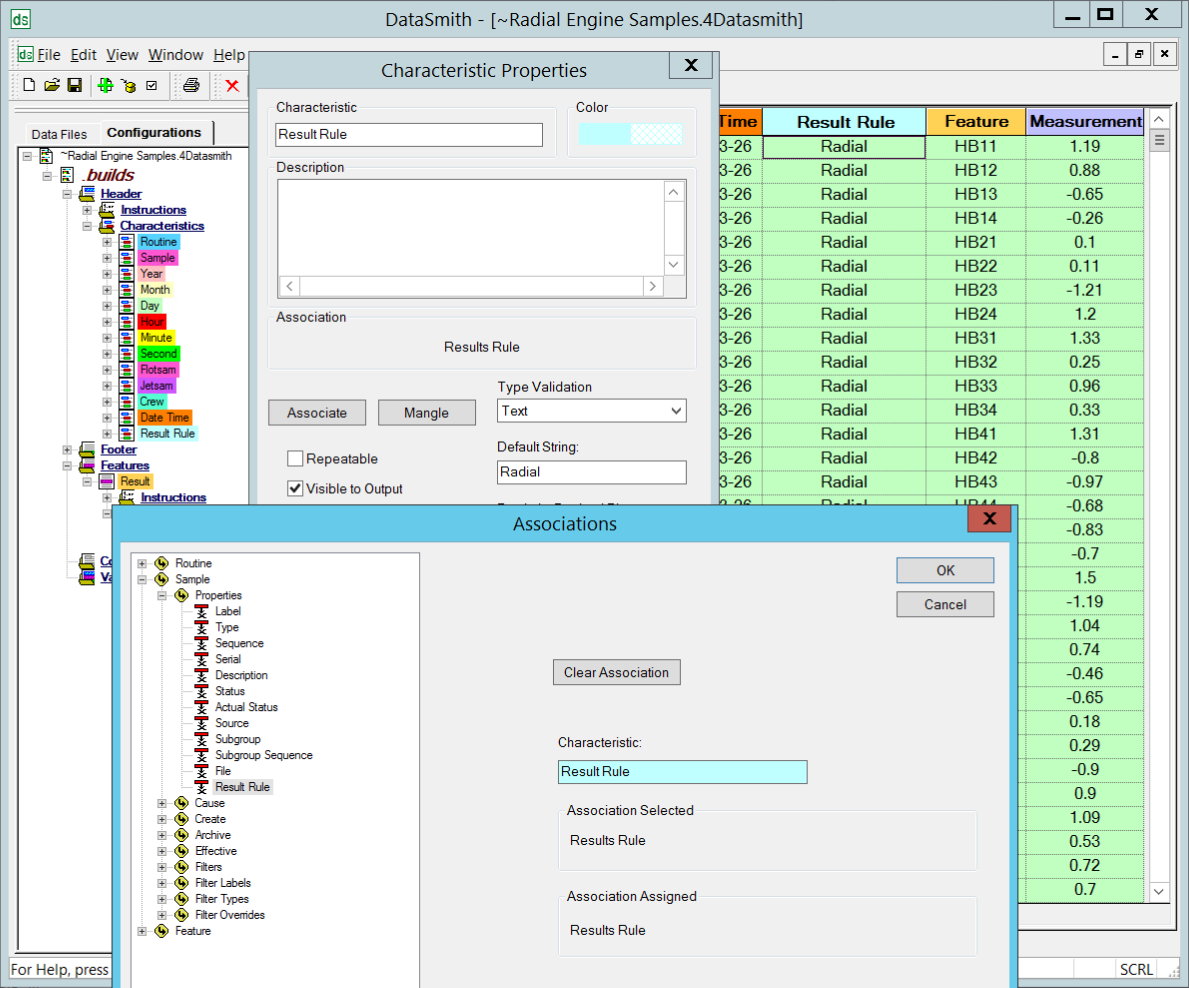Expand the Footer node in Configurations tree
Image resolution: width=1189 pixels, height=988 pixels.
click(x=67, y=450)
